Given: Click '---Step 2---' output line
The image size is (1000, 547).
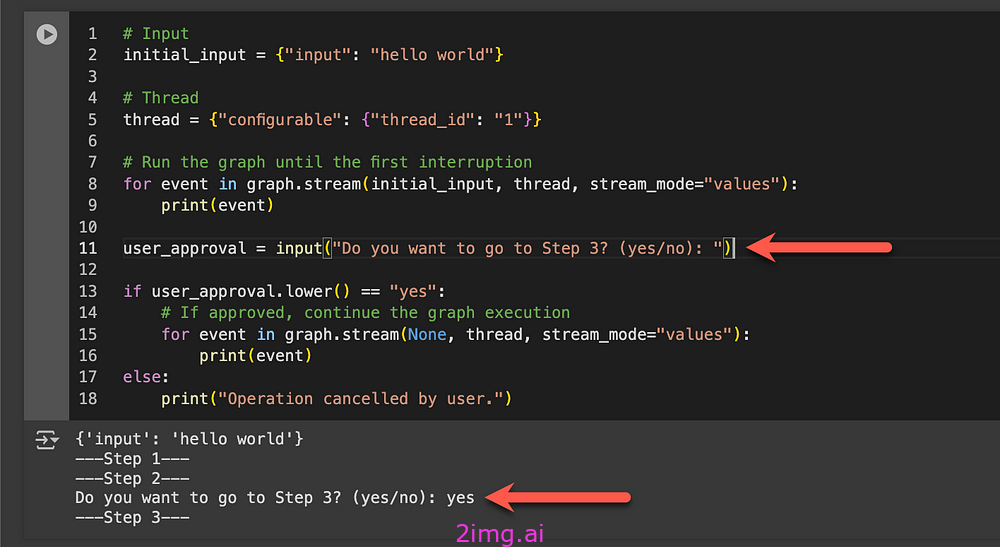Looking at the screenshot, I should pyautogui.click(x=132, y=478).
